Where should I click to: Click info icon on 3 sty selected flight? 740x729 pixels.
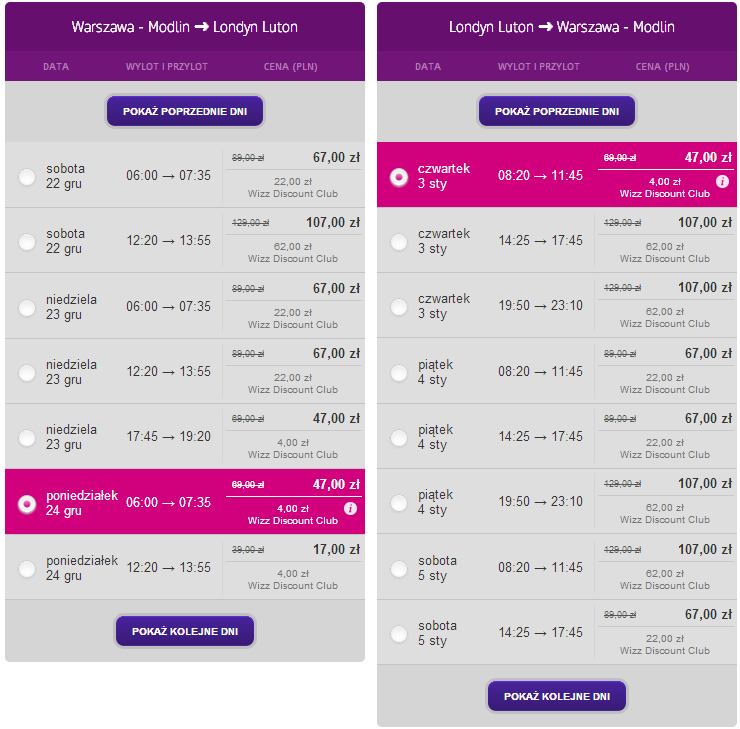[x=722, y=181]
